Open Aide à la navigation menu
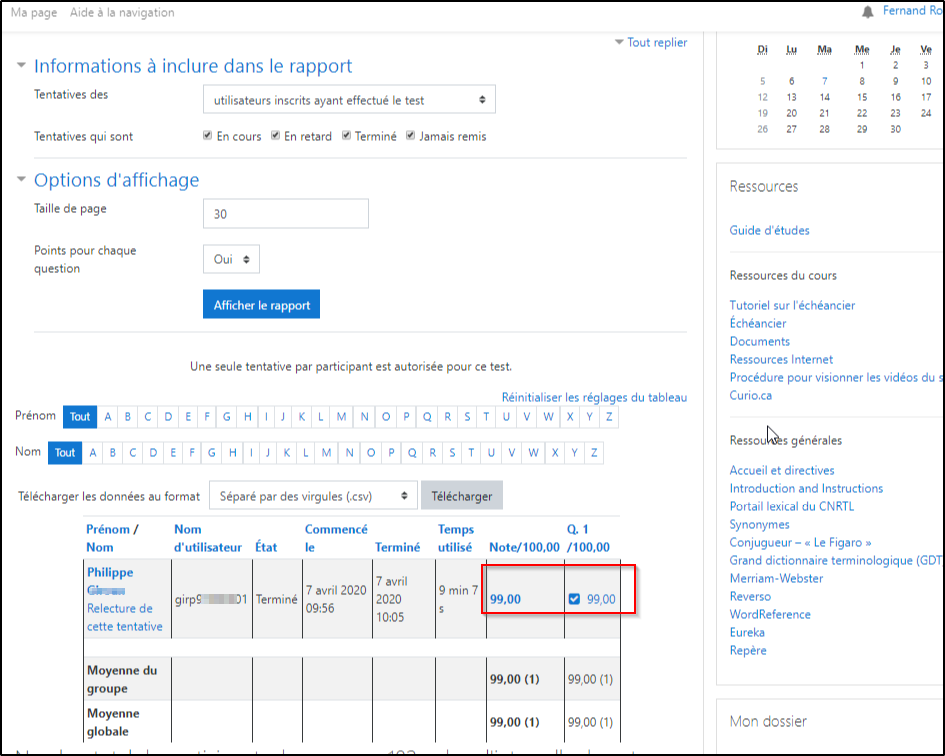This screenshot has height=756, width=945. point(122,12)
